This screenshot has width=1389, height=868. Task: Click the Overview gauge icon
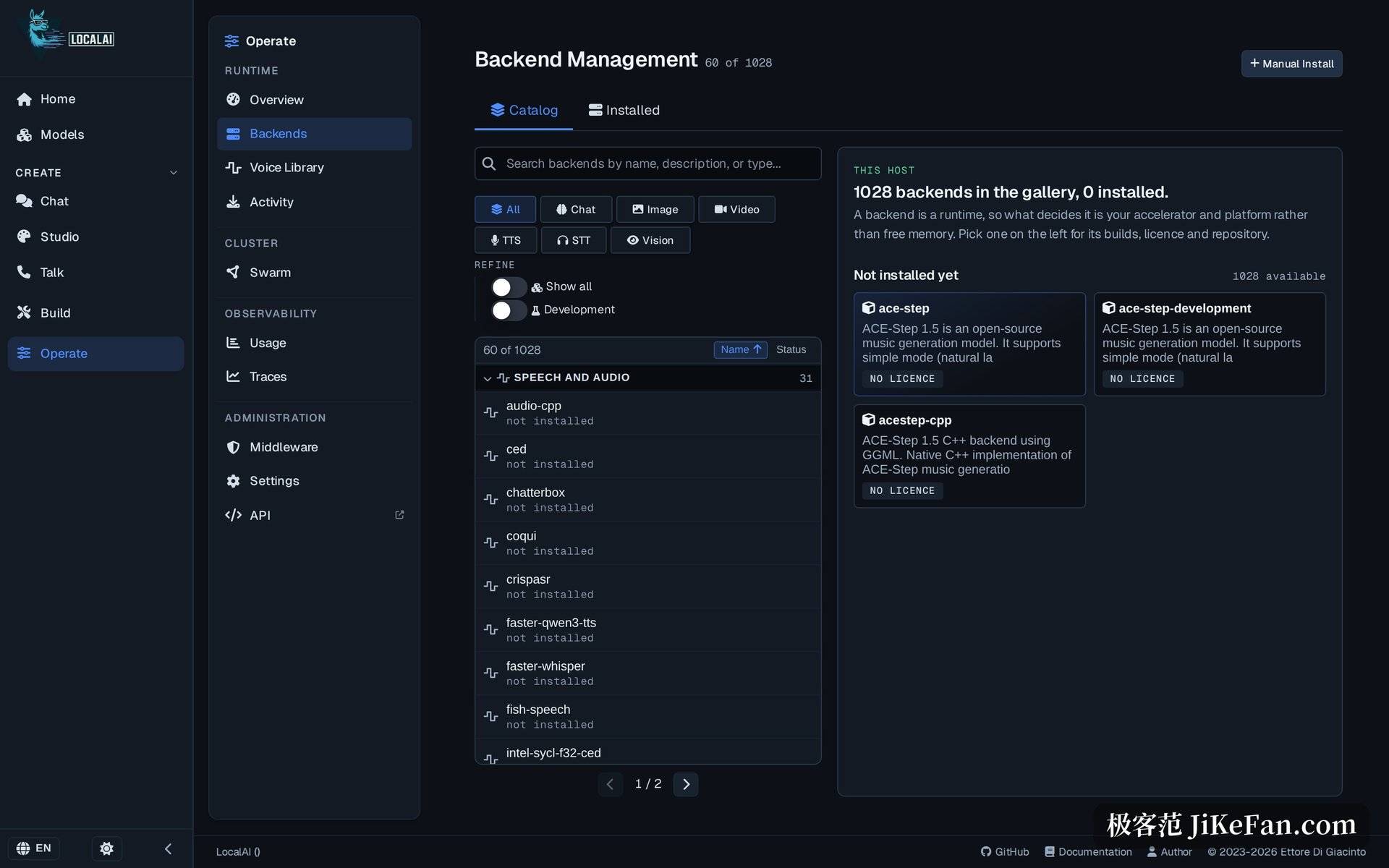click(233, 100)
